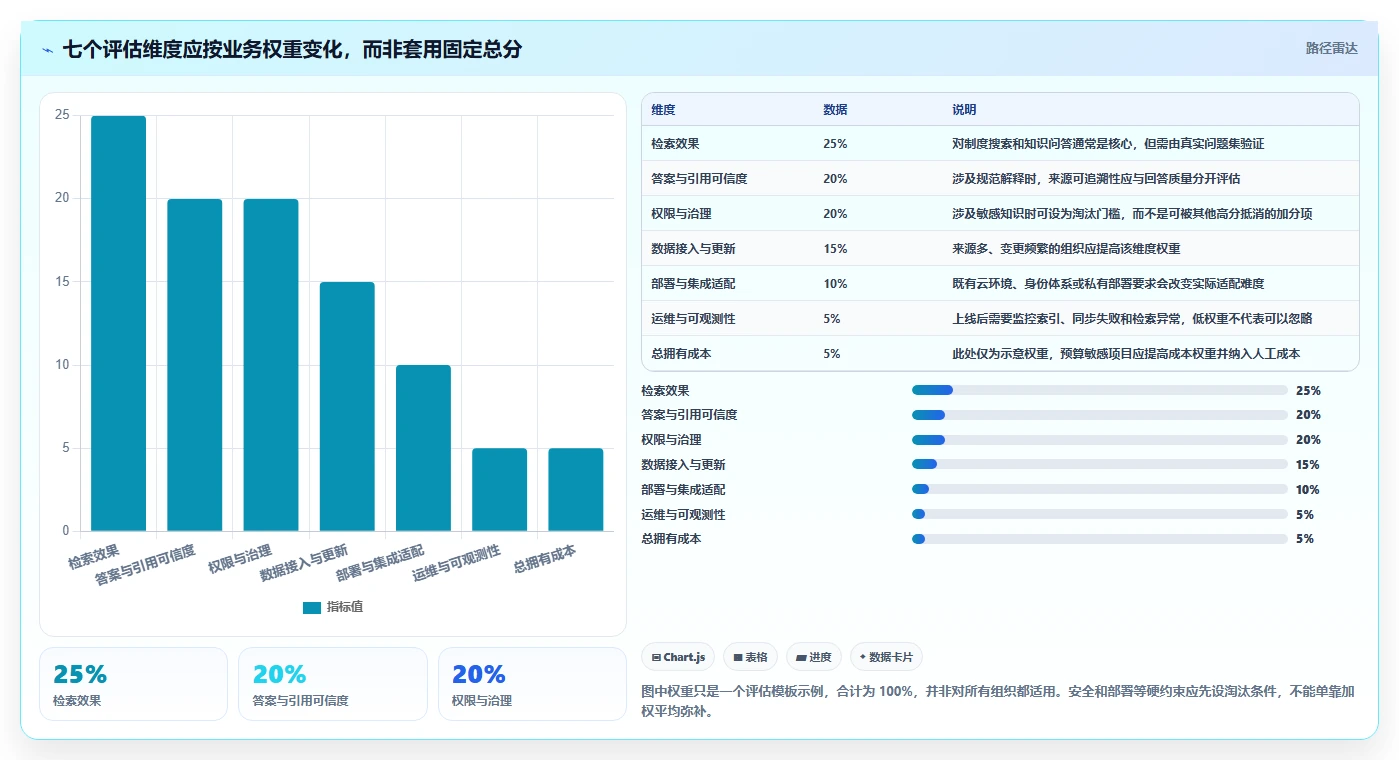This screenshot has height=760, width=1399.
Task: Click the 数据 column header
Action: 835,110
